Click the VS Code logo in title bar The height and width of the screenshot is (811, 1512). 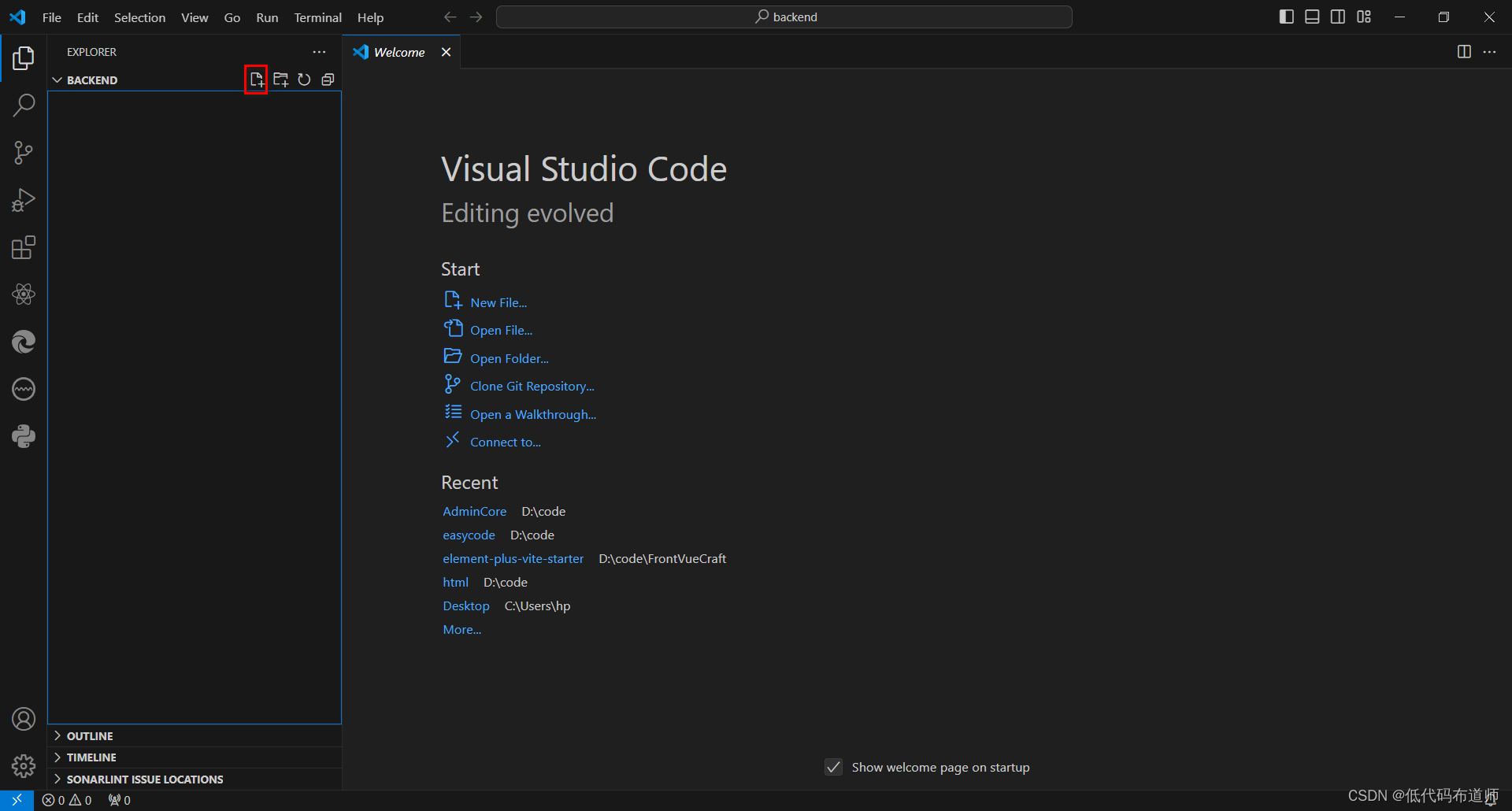point(17,17)
